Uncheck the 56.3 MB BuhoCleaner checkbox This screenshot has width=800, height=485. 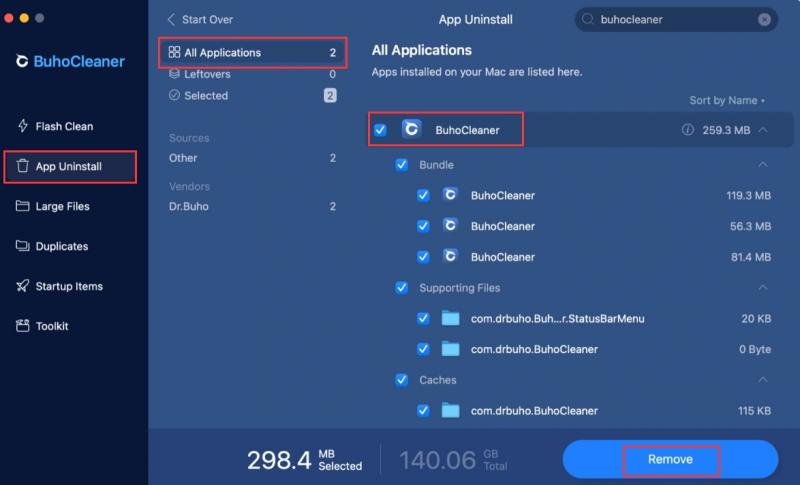[x=423, y=226]
